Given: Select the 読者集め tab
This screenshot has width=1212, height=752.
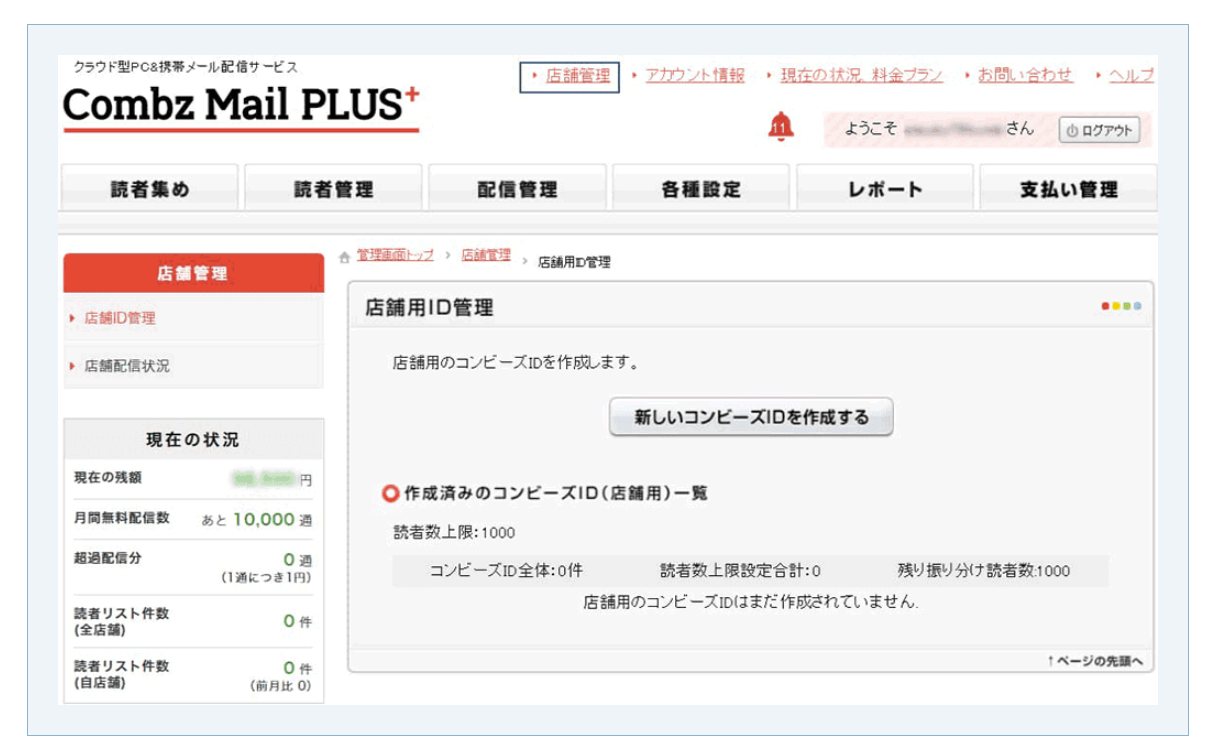Looking at the screenshot, I should pyautogui.click(x=148, y=188).
